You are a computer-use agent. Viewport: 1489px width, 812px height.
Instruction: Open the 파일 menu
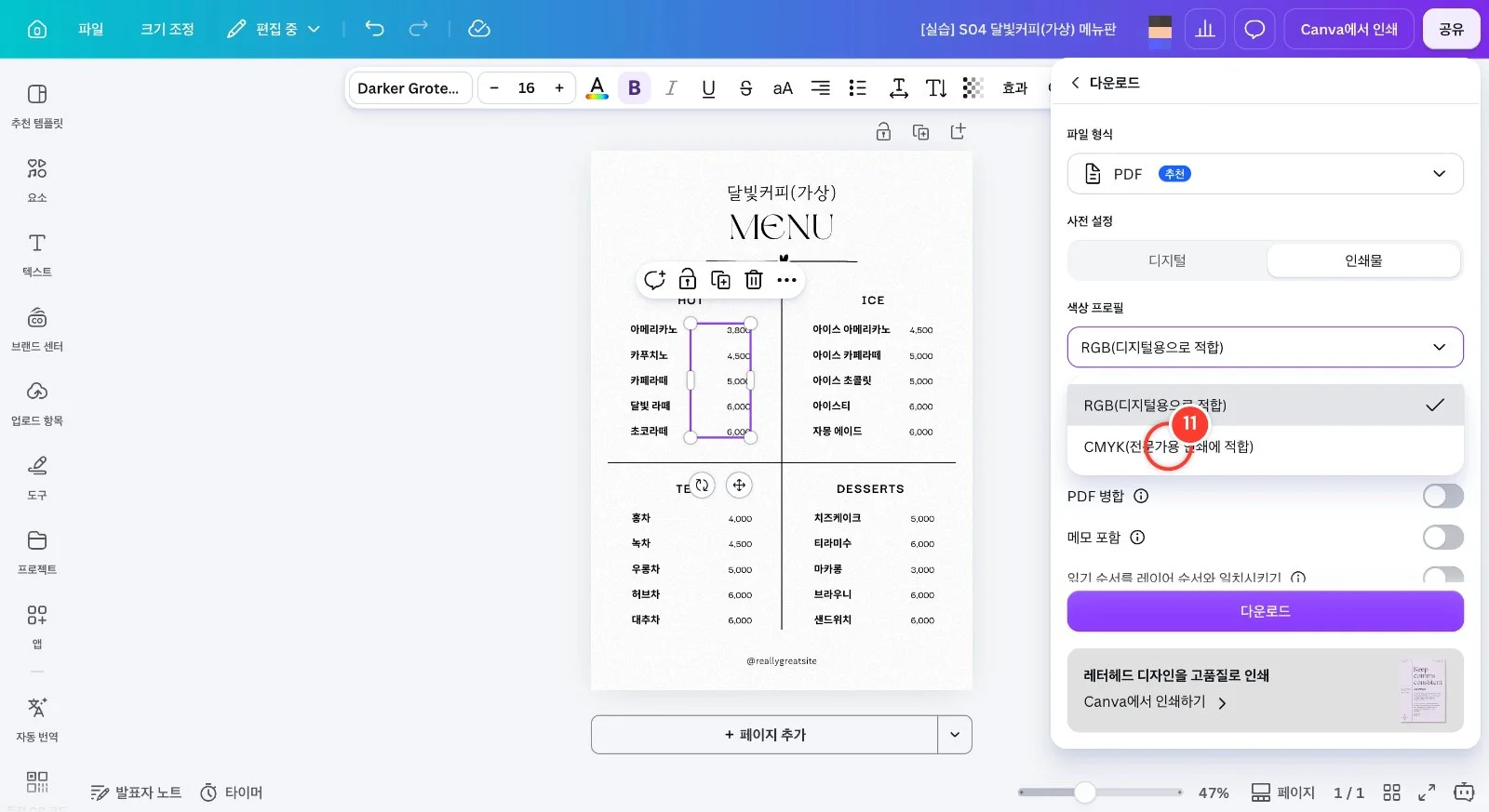91,29
